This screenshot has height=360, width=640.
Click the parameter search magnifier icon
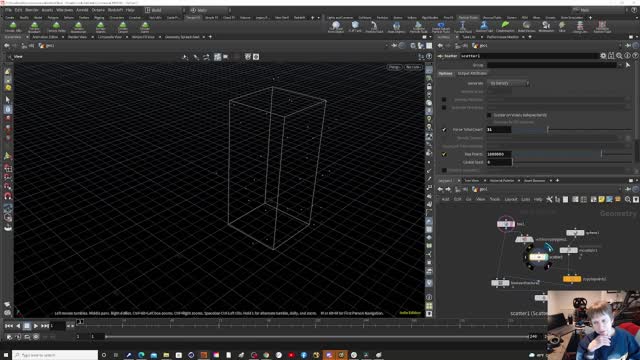(619, 56)
